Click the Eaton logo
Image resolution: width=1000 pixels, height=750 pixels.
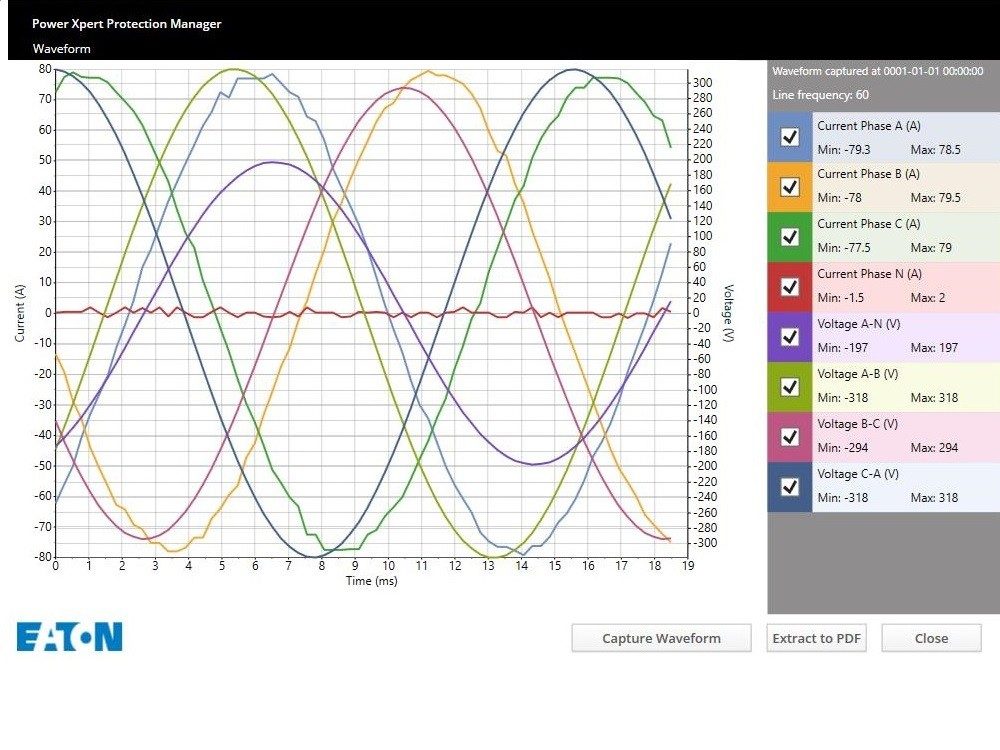69,637
